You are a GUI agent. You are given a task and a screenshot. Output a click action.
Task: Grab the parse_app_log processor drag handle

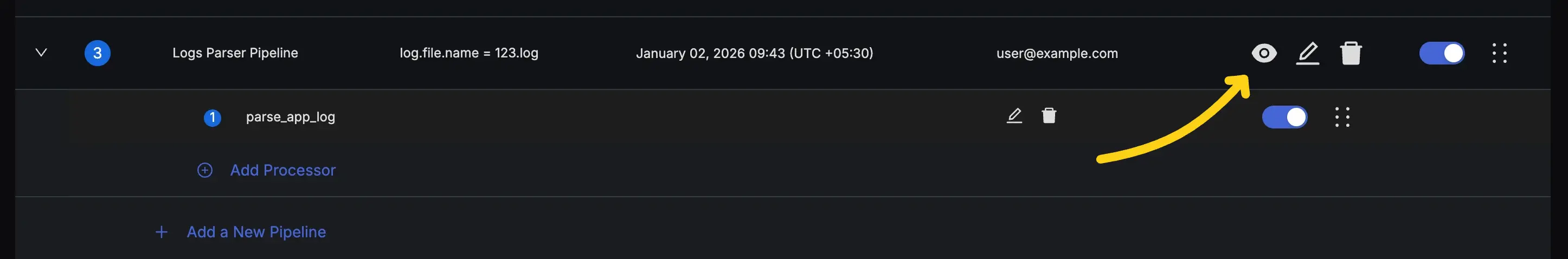click(x=1342, y=116)
